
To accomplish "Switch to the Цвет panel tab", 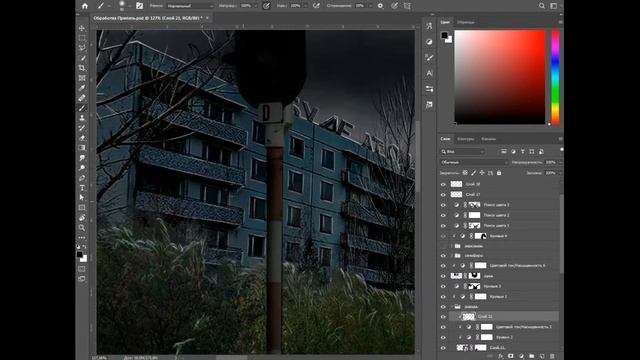I will point(445,22).
